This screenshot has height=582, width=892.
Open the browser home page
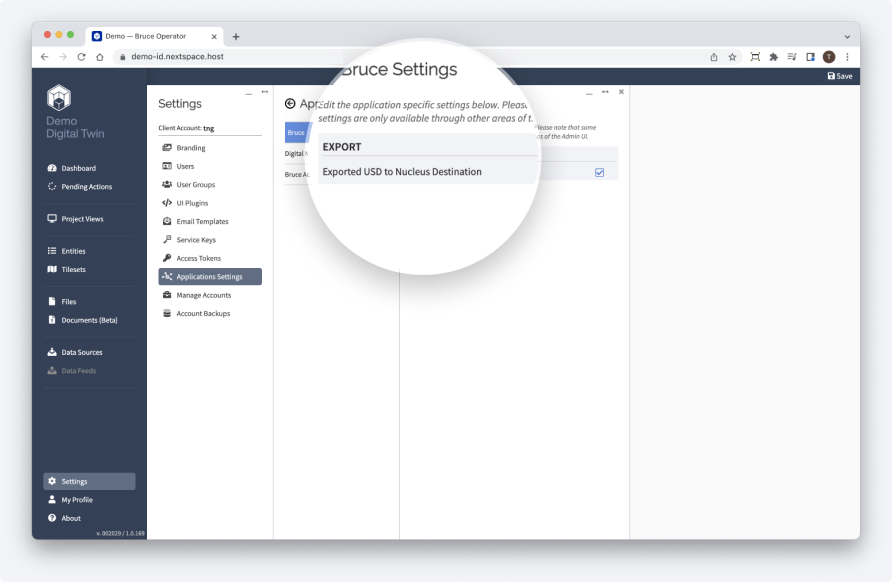(100, 57)
